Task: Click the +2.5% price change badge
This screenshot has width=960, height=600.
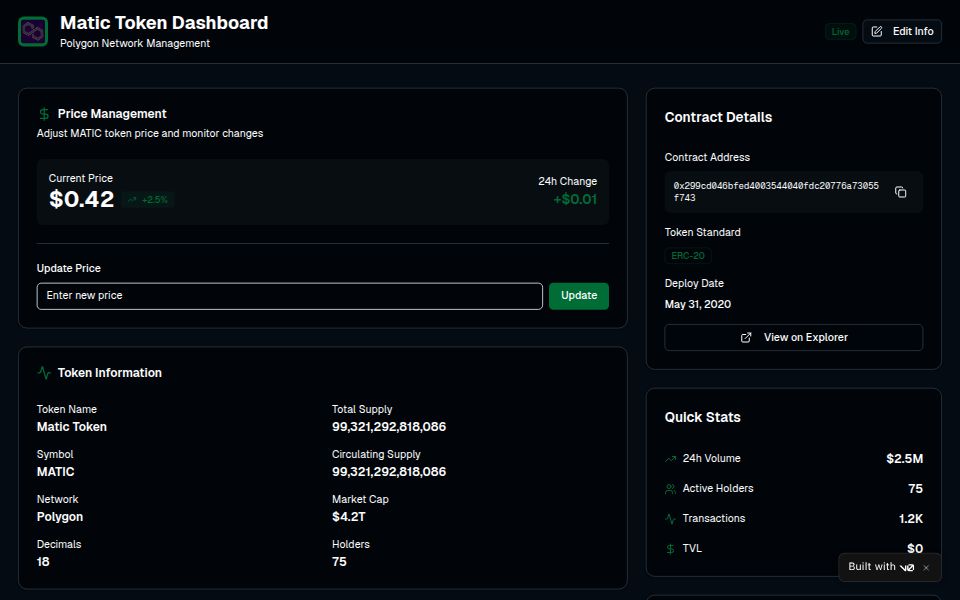Action: (x=148, y=200)
